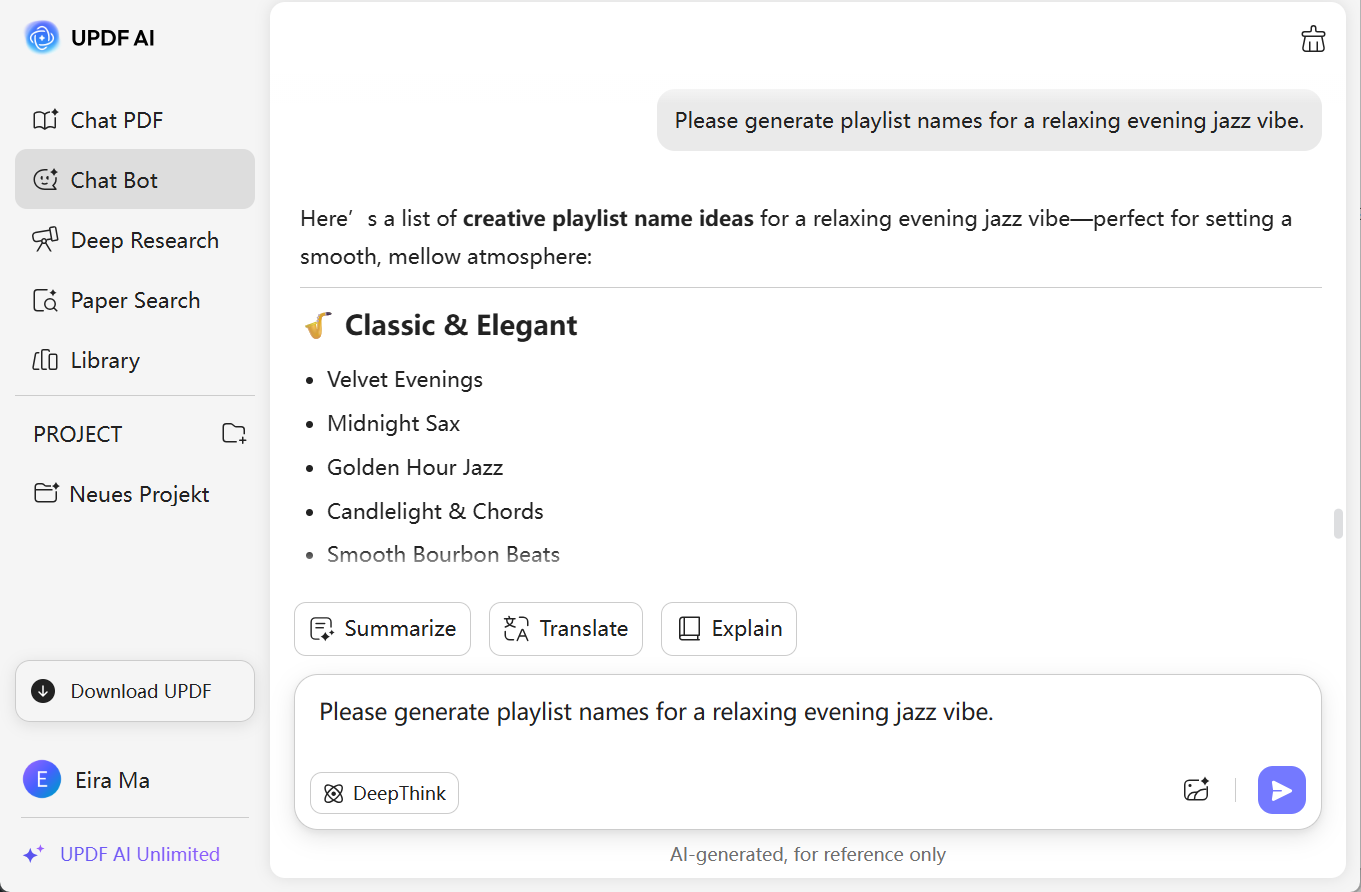
Task: Click the Summarize button
Action: tap(382, 629)
